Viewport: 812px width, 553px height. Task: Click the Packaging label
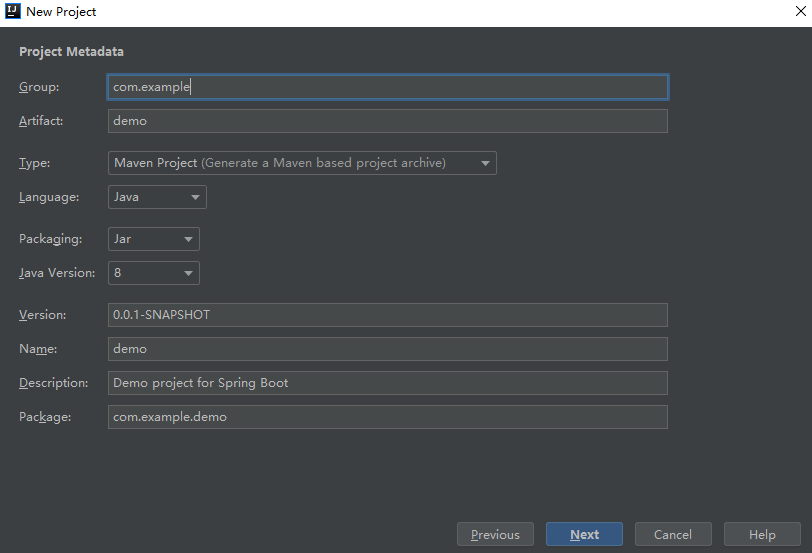(x=50, y=239)
